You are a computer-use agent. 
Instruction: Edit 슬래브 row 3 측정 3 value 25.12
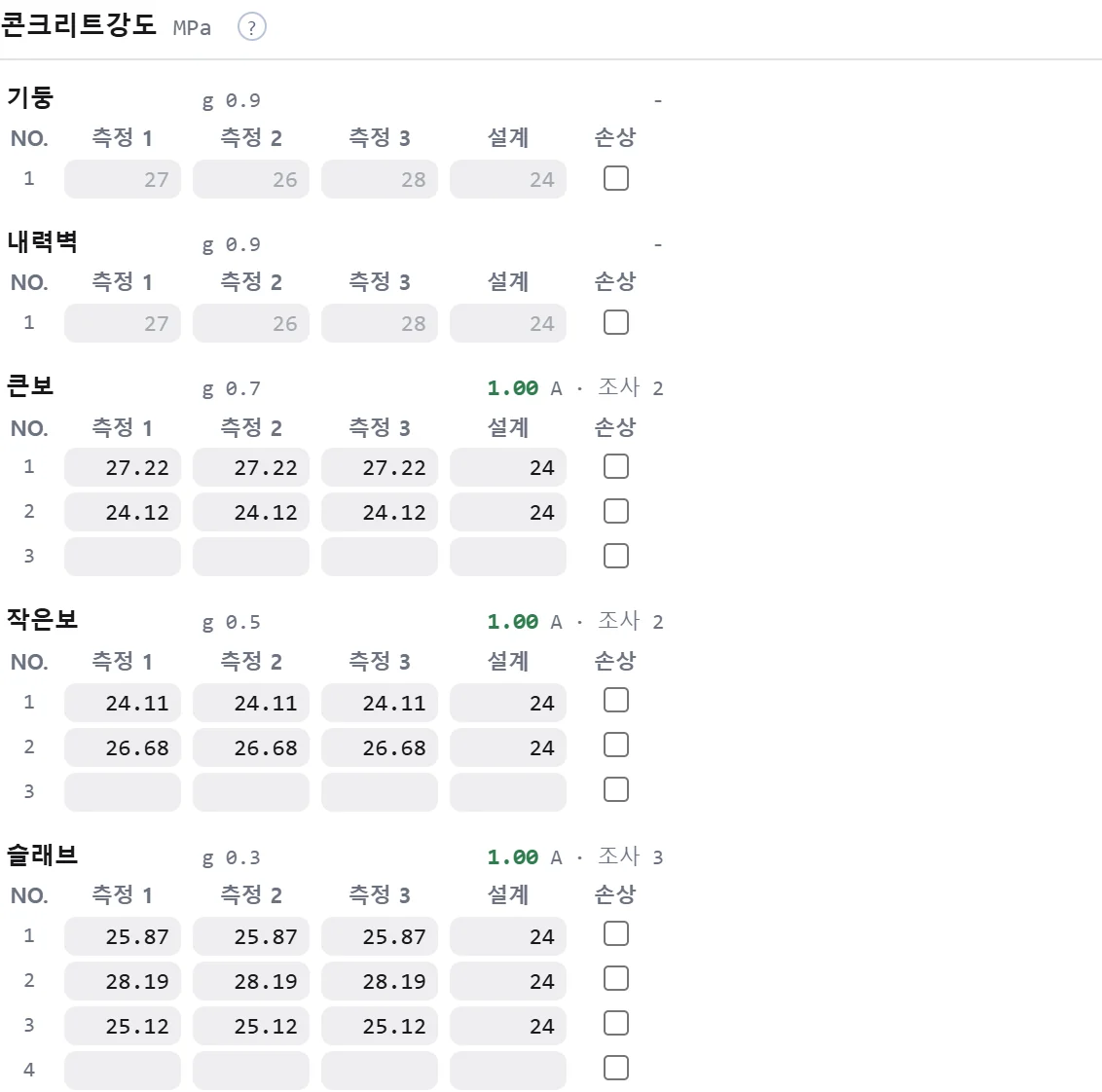coord(380,1026)
